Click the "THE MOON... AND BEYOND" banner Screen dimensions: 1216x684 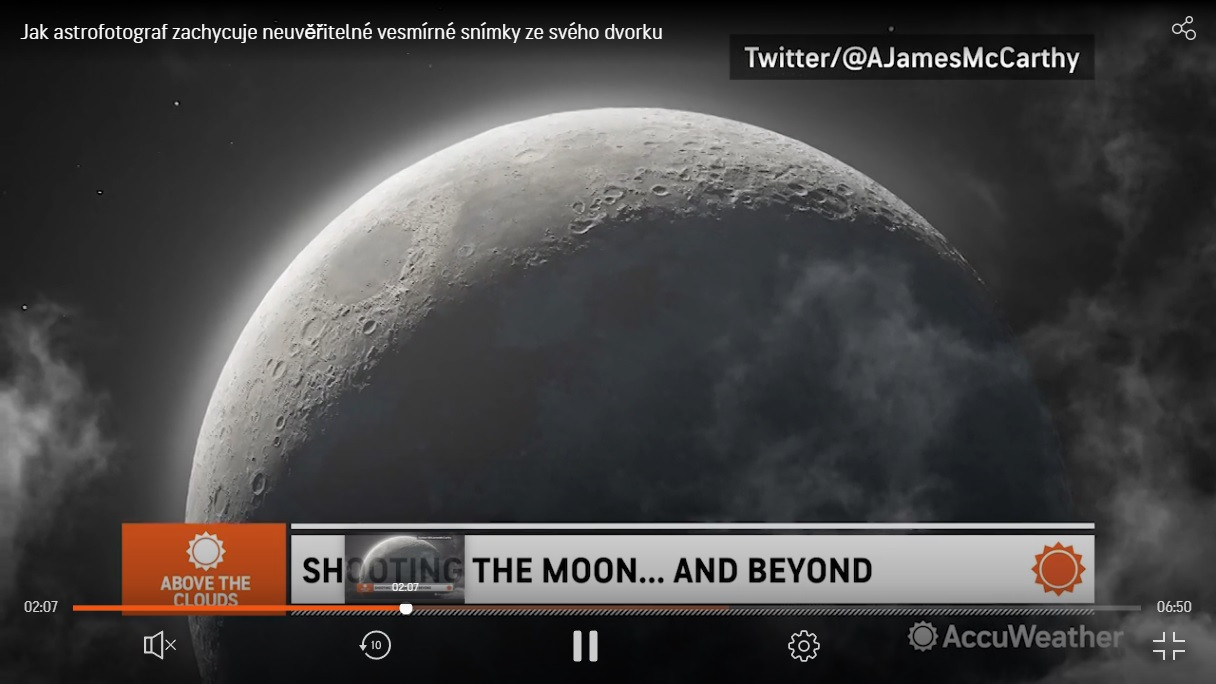(x=672, y=571)
